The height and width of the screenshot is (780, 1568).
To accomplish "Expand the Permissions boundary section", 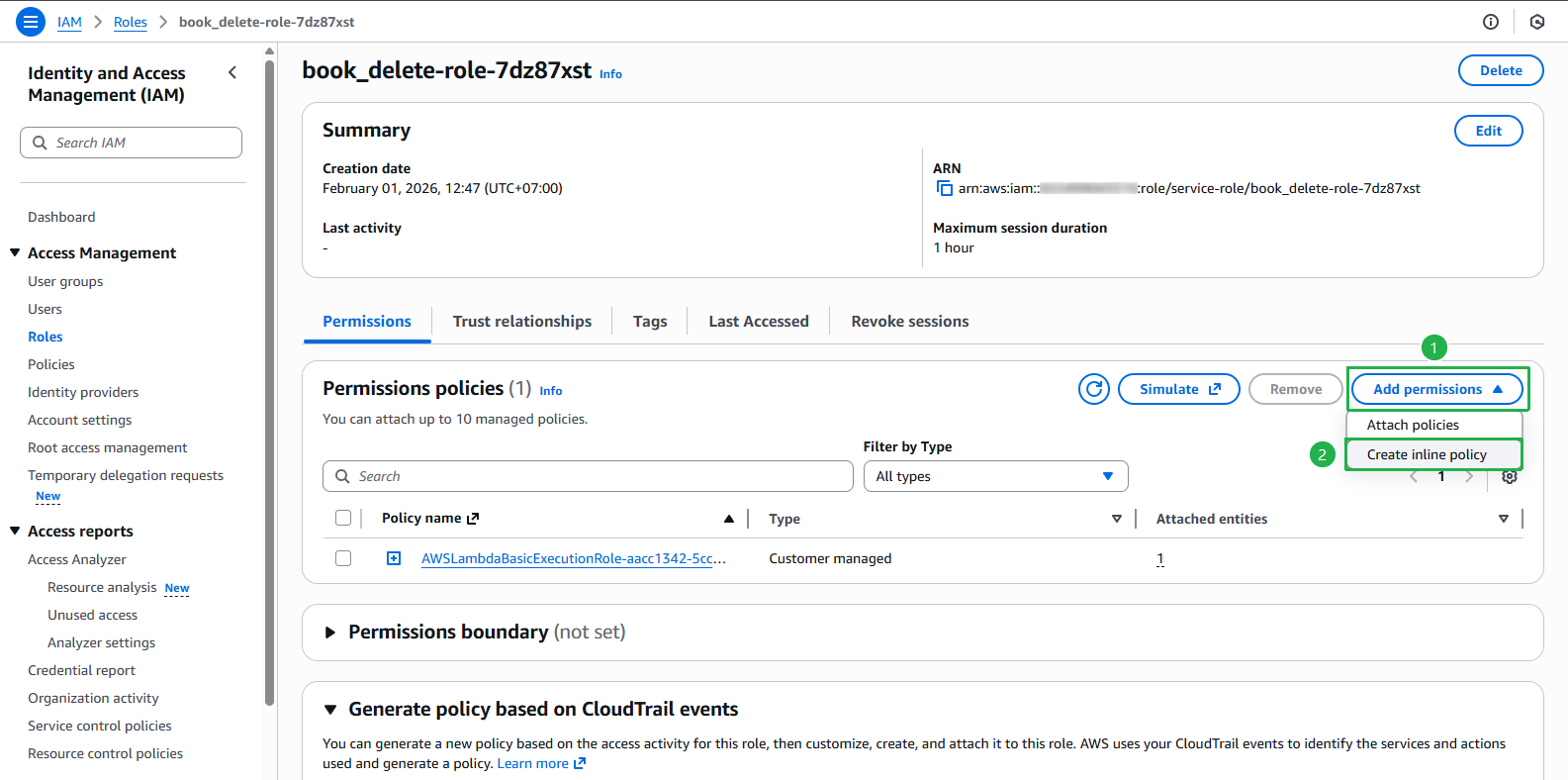I will [330, 633].
